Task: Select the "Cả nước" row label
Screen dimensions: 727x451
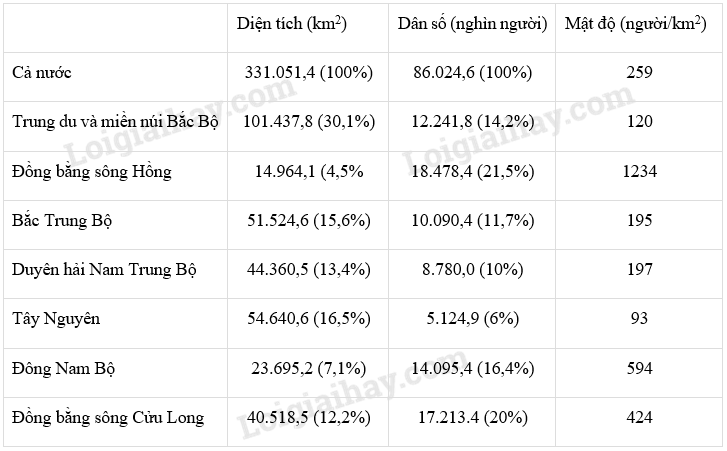Action: tap(42, 73)
